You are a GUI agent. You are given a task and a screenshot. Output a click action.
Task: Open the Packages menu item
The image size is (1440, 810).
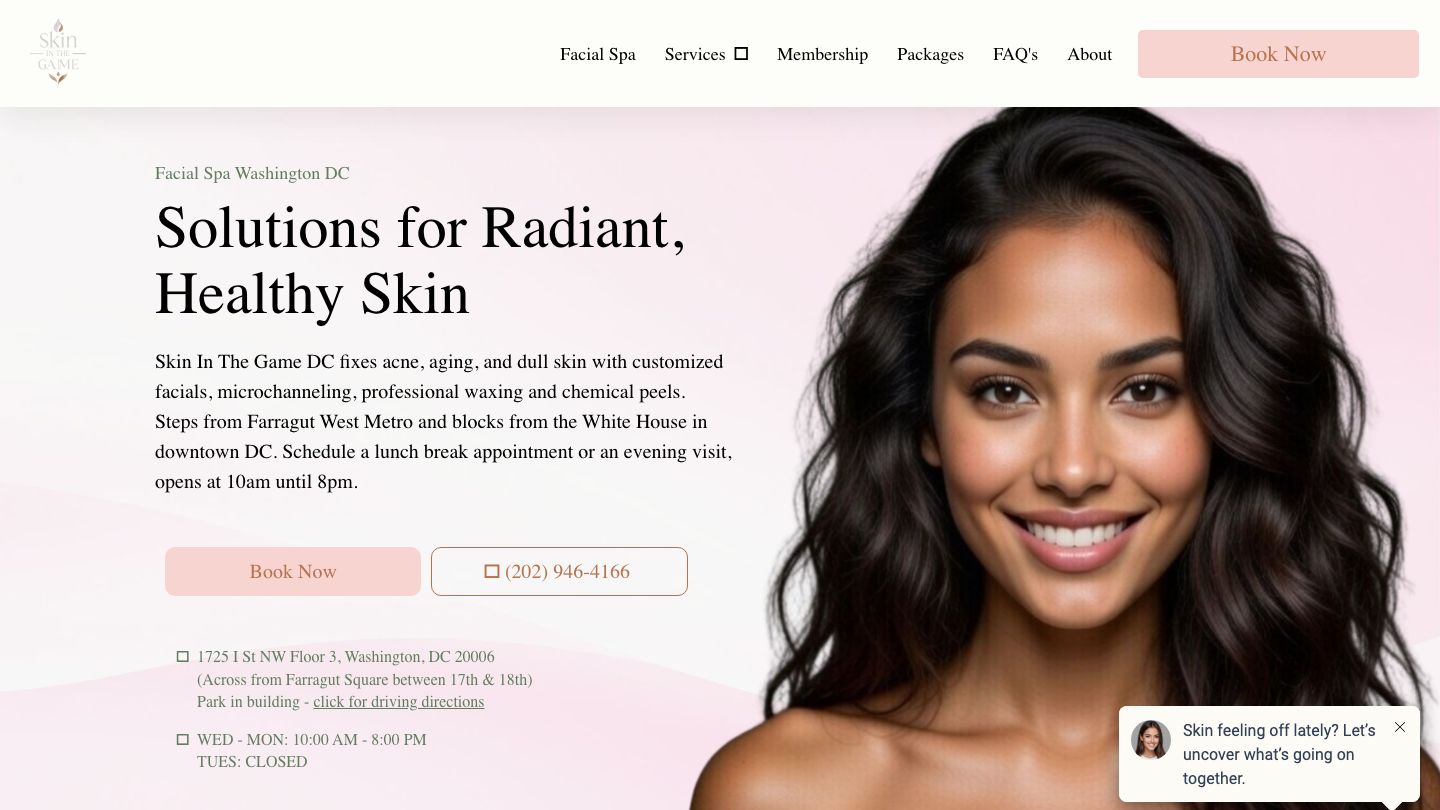click(930, 54)
